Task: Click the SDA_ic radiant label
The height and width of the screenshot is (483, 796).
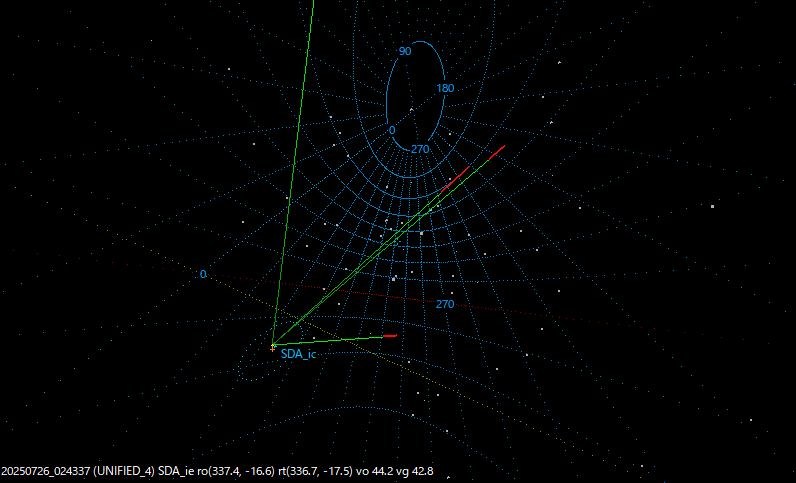Action: [x=298, y=354]
